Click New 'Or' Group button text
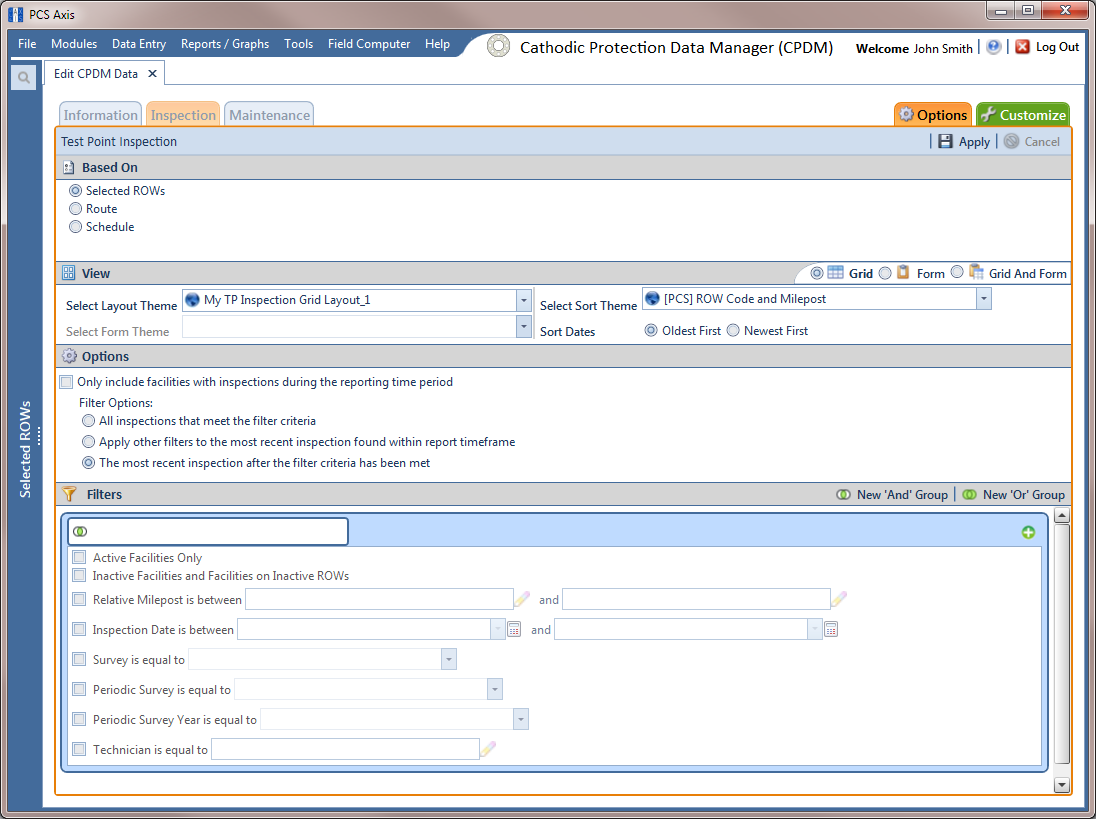This screenshot has height=819, width=1096. (x=1024, y=495)
